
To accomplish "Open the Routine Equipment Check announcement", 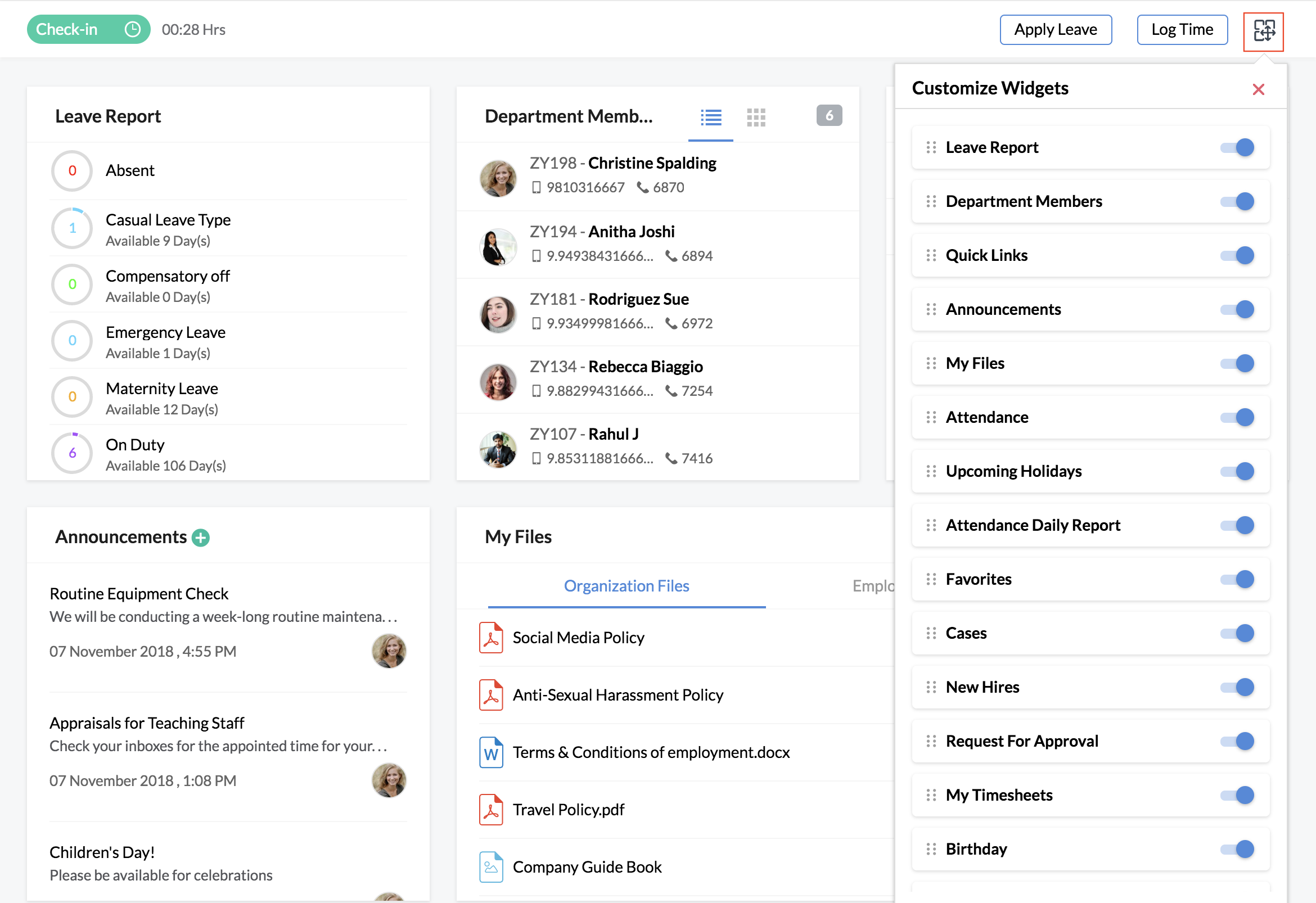I will [139, 593].
